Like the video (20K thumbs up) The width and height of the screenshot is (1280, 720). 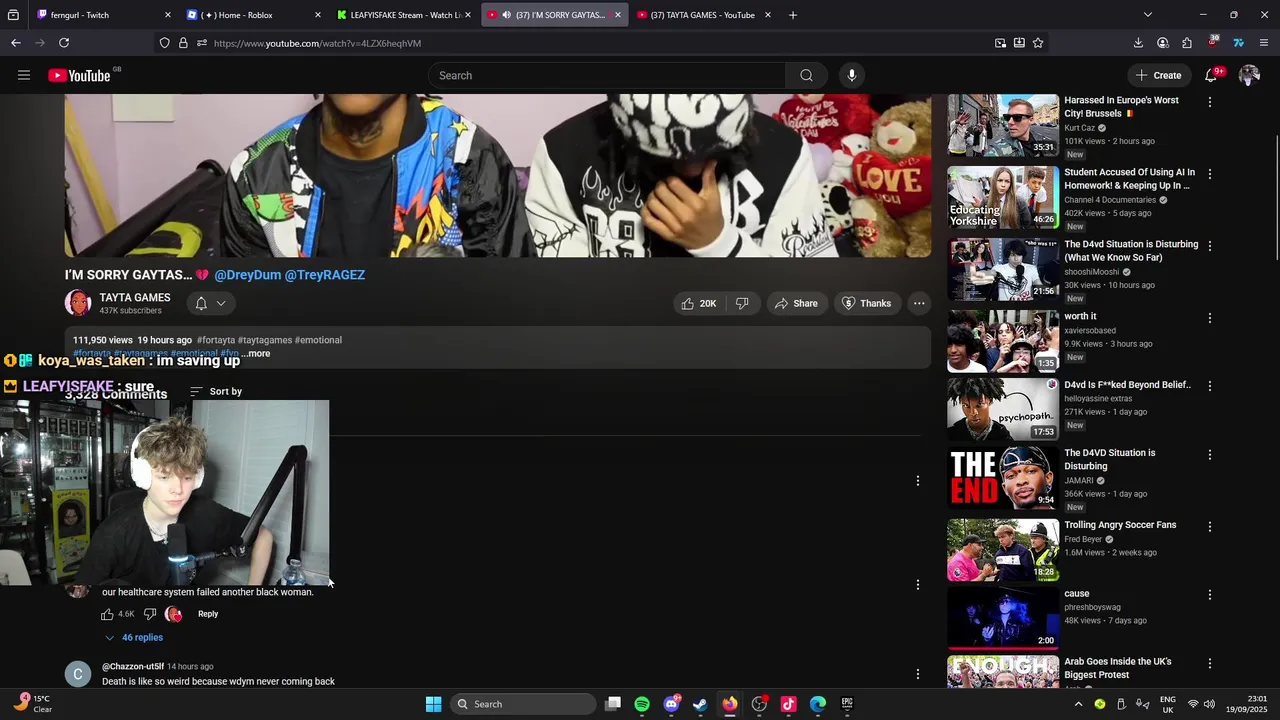pos(698,303)
